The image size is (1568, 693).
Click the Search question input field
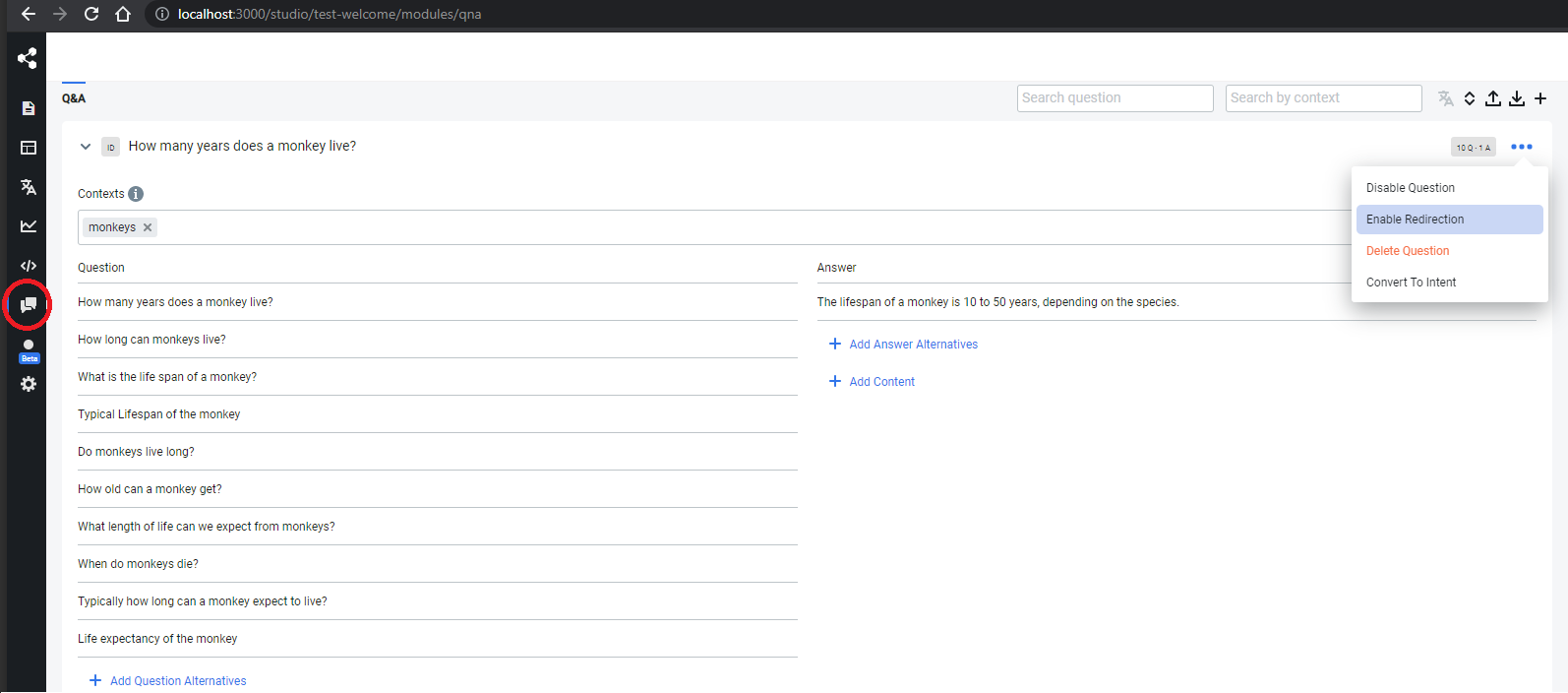point(1115,98)
